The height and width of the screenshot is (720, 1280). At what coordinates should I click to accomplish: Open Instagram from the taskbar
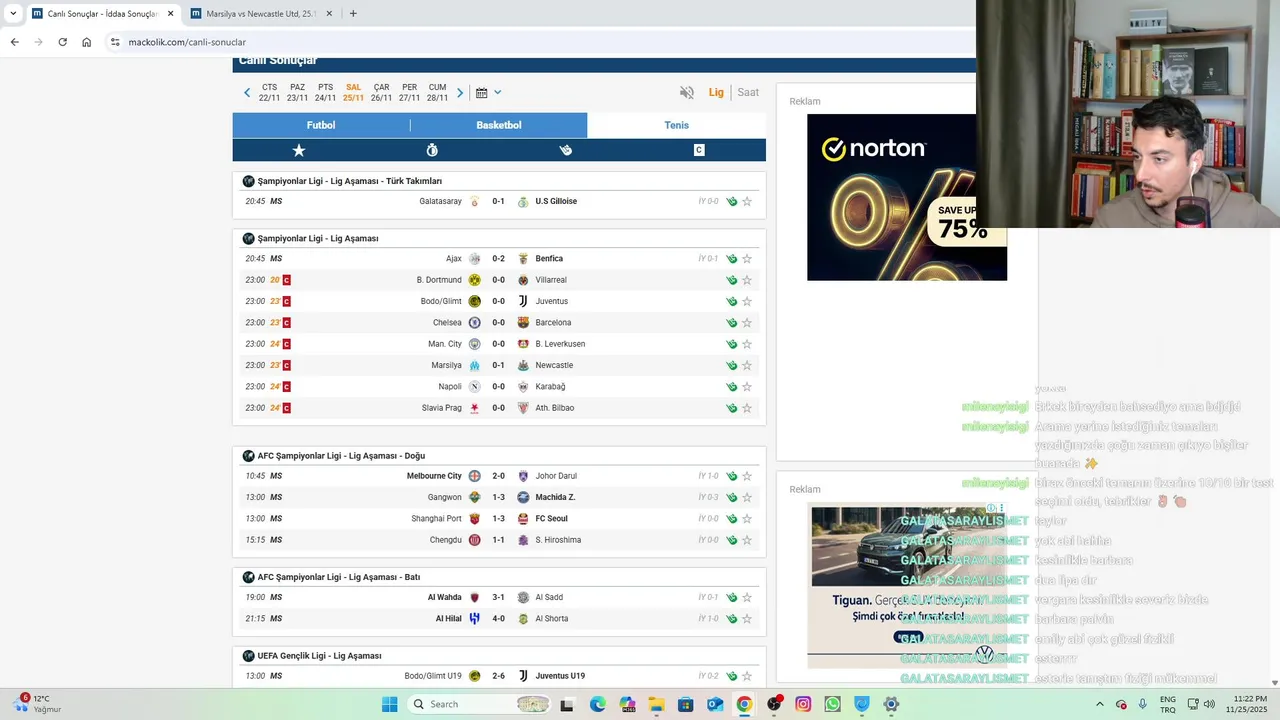[803, 704]
